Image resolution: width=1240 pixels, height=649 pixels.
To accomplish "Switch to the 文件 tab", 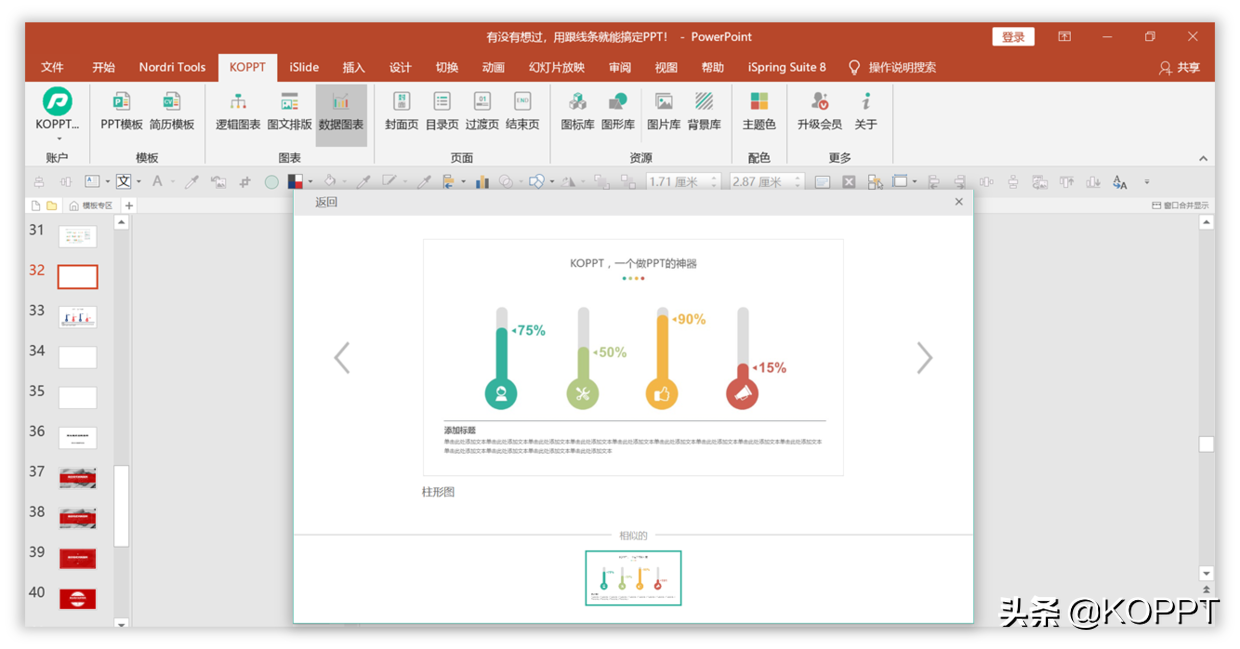I will pyautogui.click(x=53, y=67).
